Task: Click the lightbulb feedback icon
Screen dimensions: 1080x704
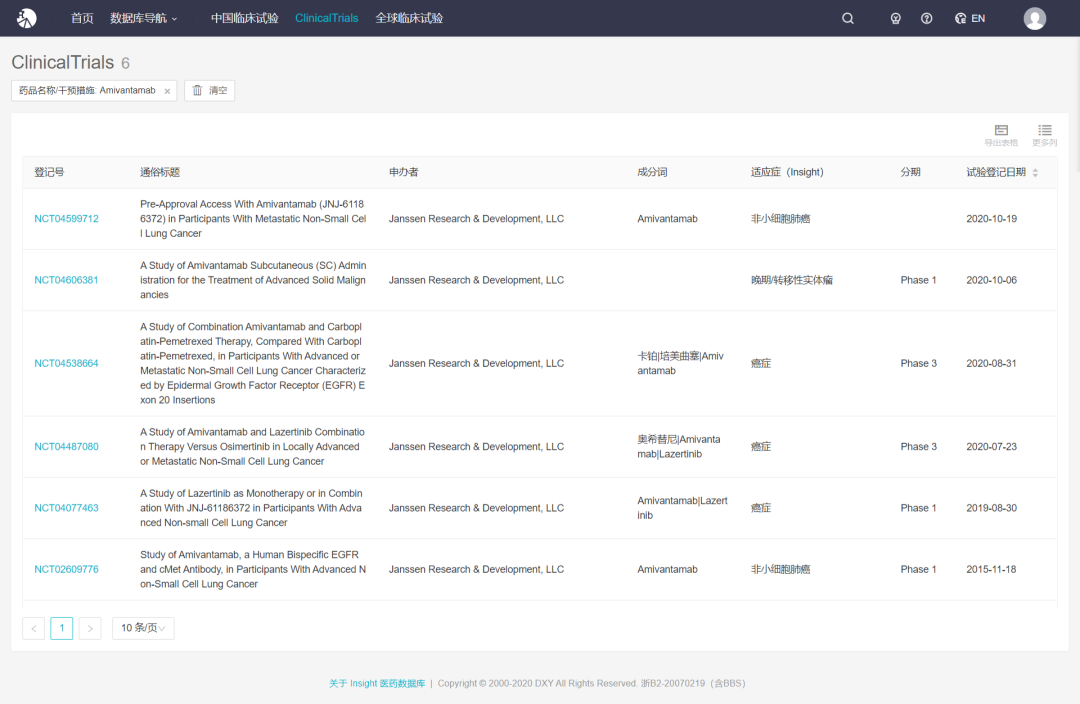Action: (x=895, y=19)
